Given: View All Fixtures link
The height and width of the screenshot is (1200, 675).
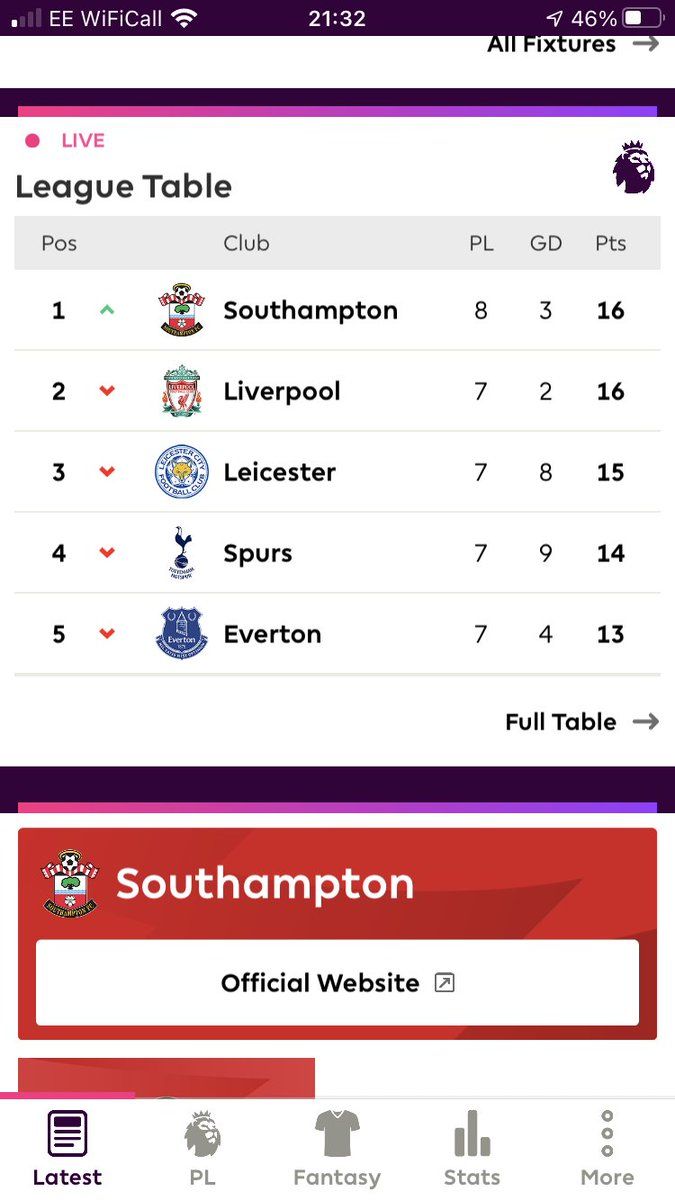Looking at the screenshot, I should 573,44.
